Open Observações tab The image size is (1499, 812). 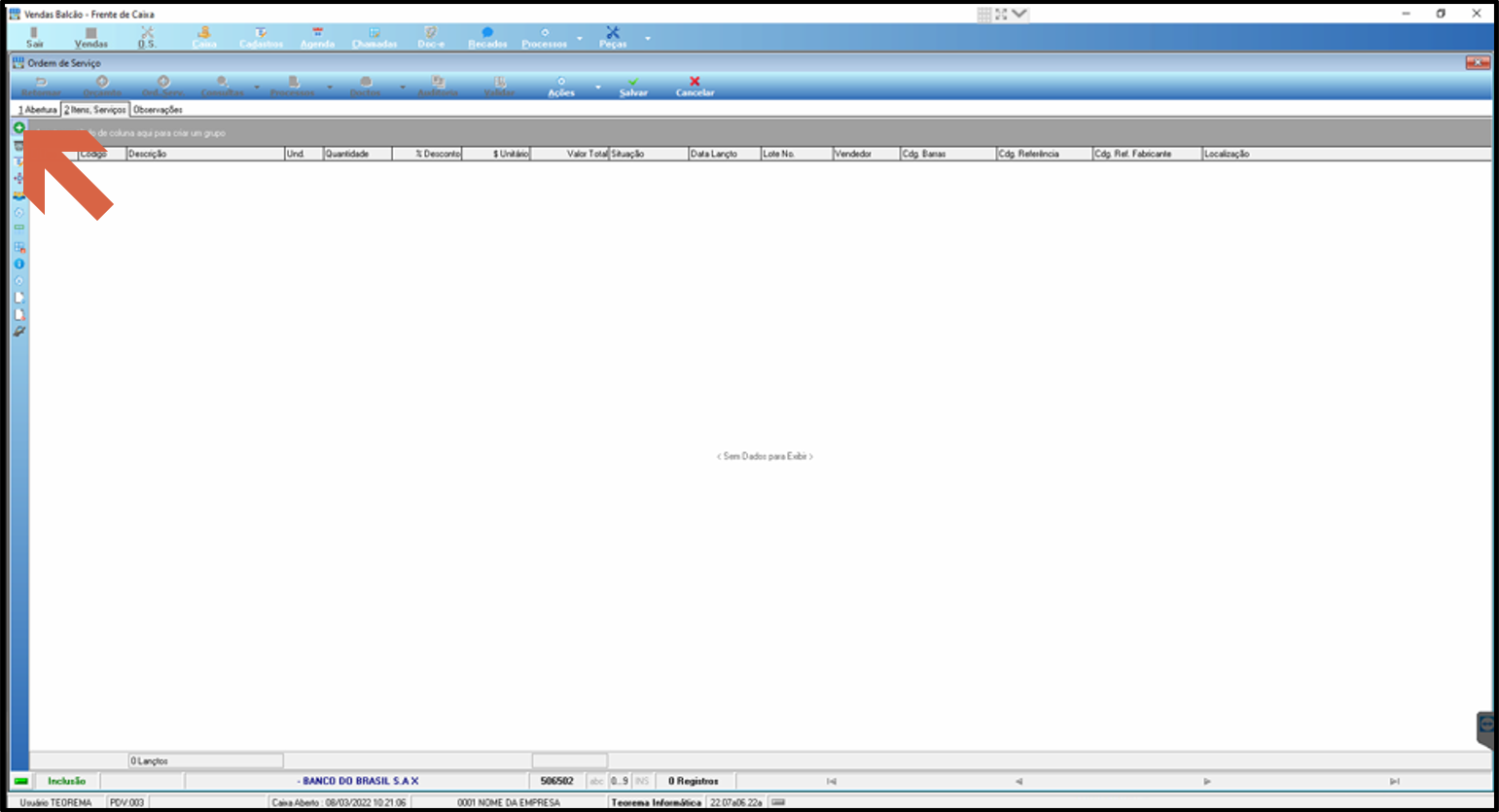point(158,110)
